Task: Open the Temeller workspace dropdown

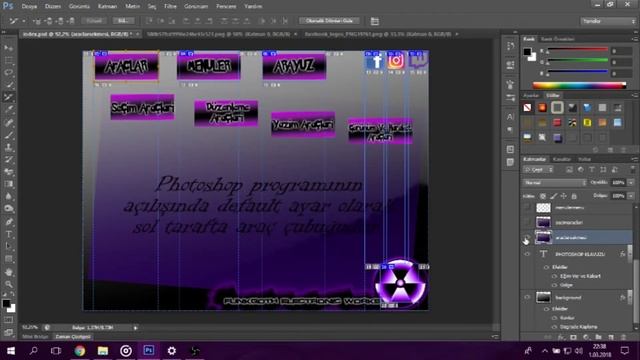Action: [608, 21]
